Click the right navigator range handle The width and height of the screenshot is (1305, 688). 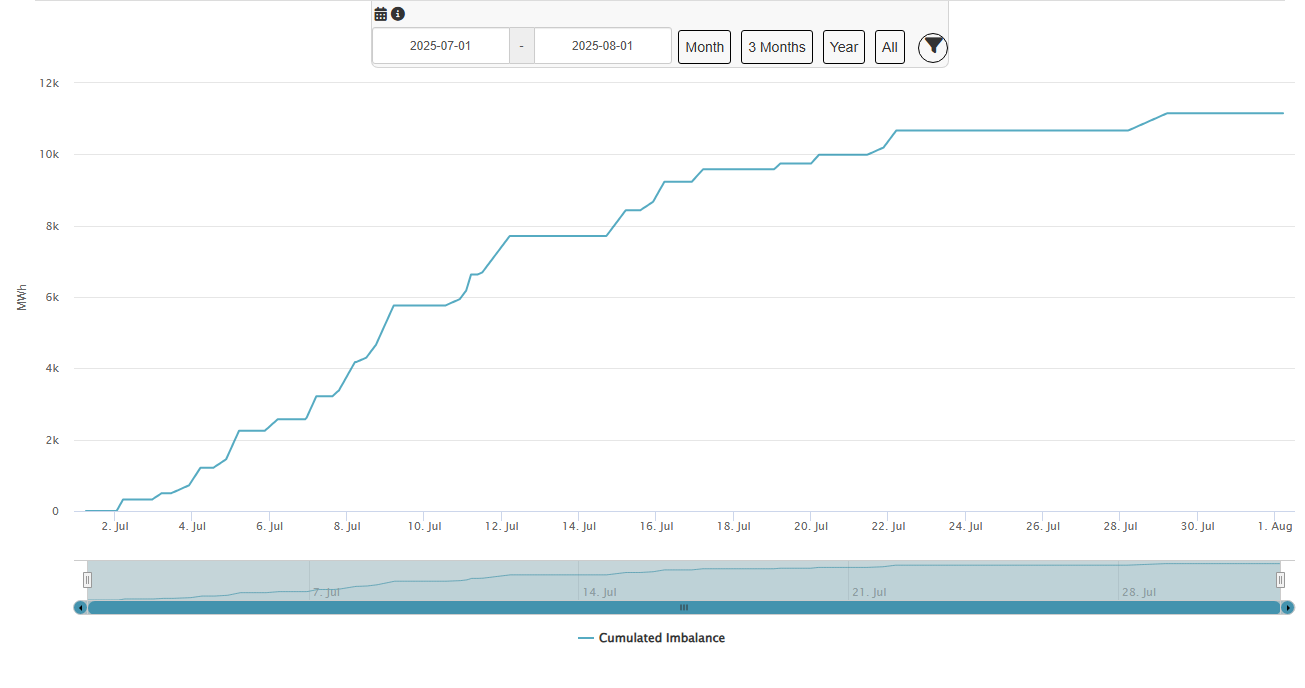(x=1280, y=580)
